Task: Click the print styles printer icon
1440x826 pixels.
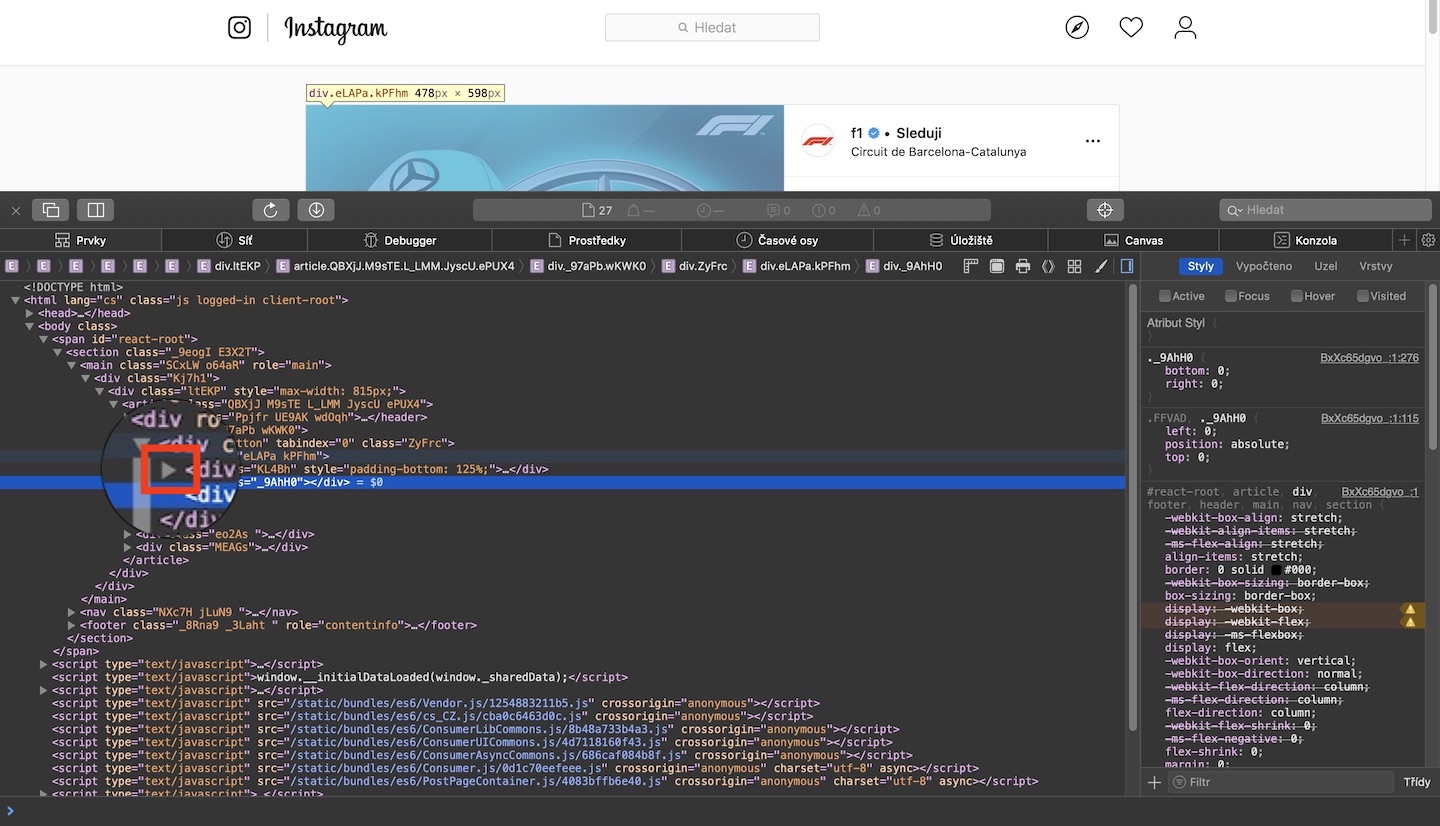Action: 1022,266
